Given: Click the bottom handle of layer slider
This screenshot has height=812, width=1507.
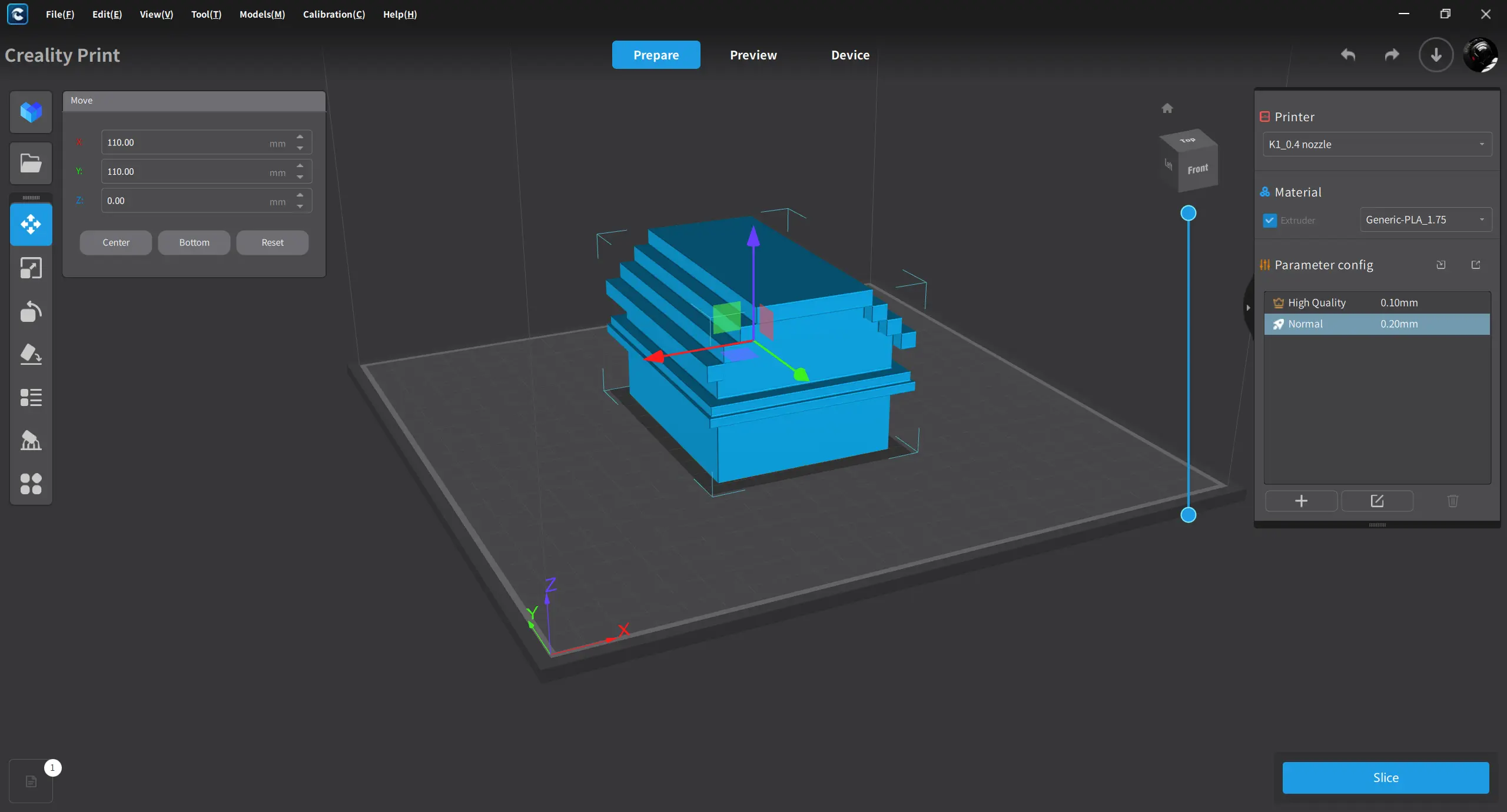Looking at the screenshot, I should click(1189, 515).
